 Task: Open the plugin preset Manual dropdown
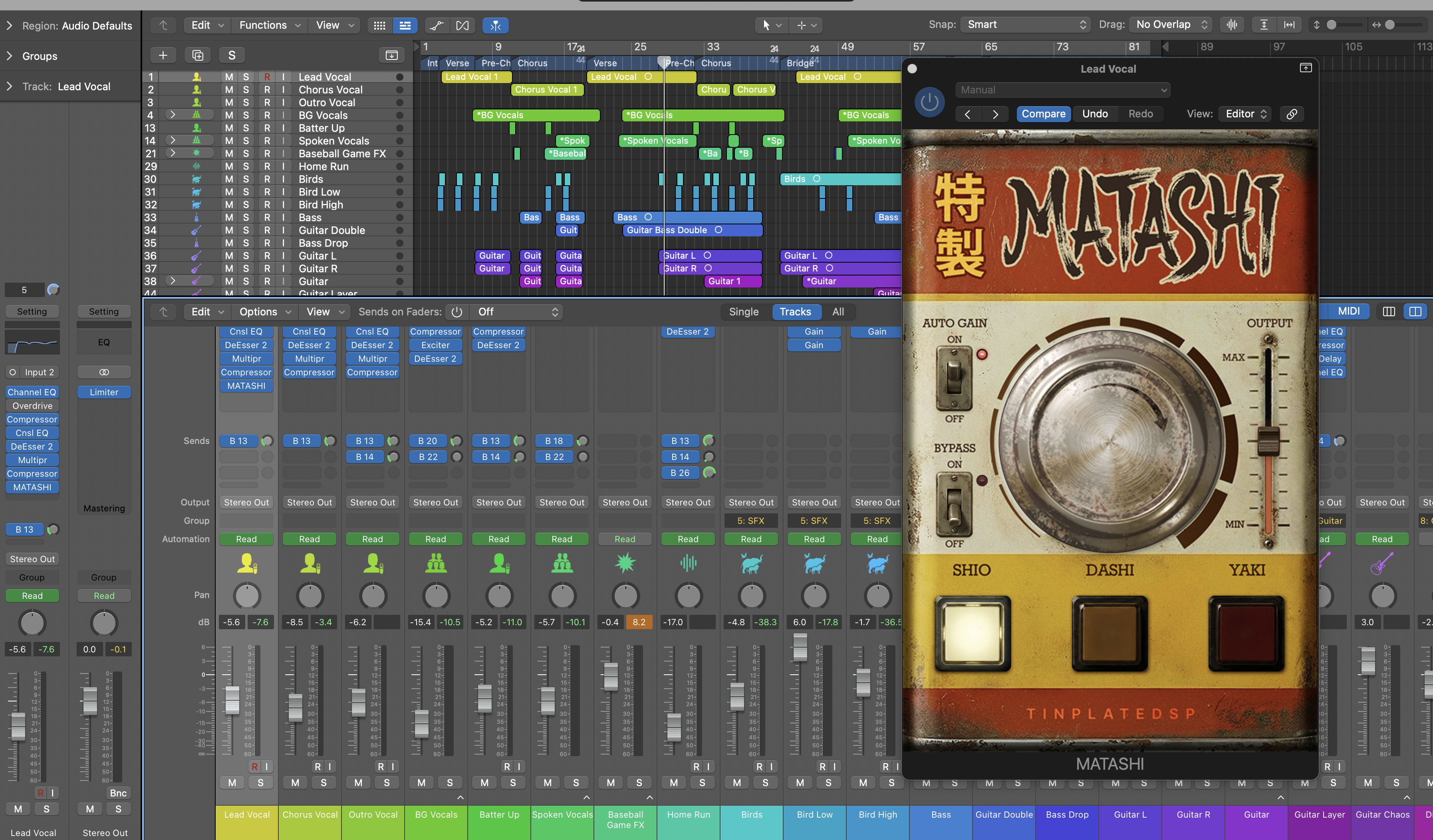1063,90
